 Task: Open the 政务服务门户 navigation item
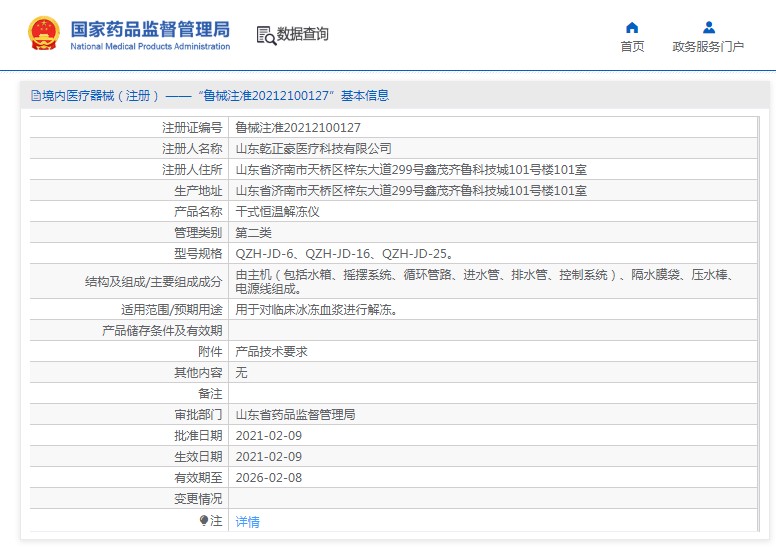(x=708, y=46)
